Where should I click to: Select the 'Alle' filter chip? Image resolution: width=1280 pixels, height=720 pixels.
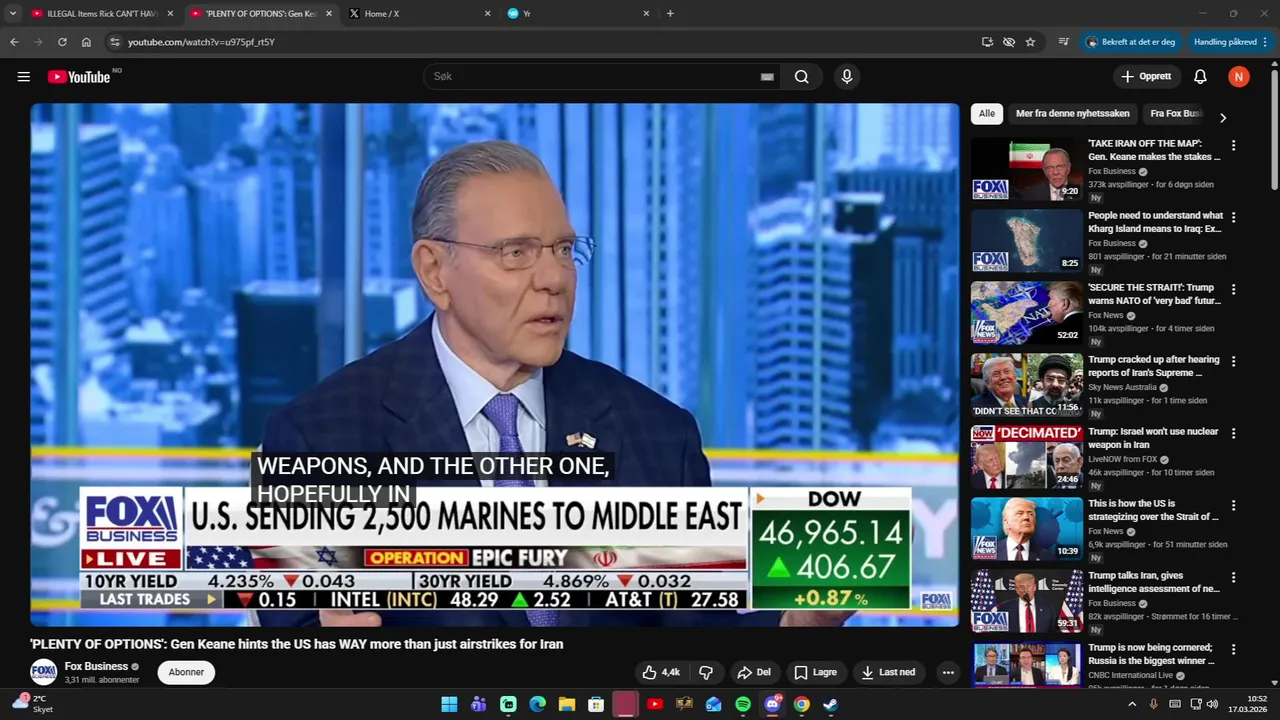[x=987, y=114]
